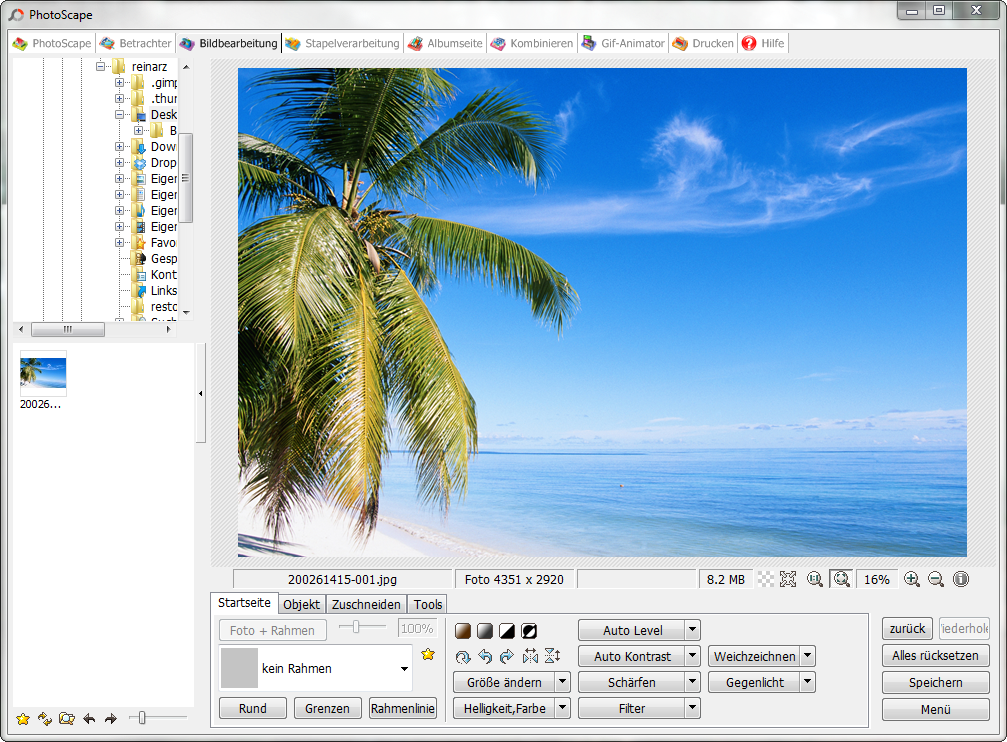
Task: Open the favorites star under thumbnails
Action: tap(22, 718)
